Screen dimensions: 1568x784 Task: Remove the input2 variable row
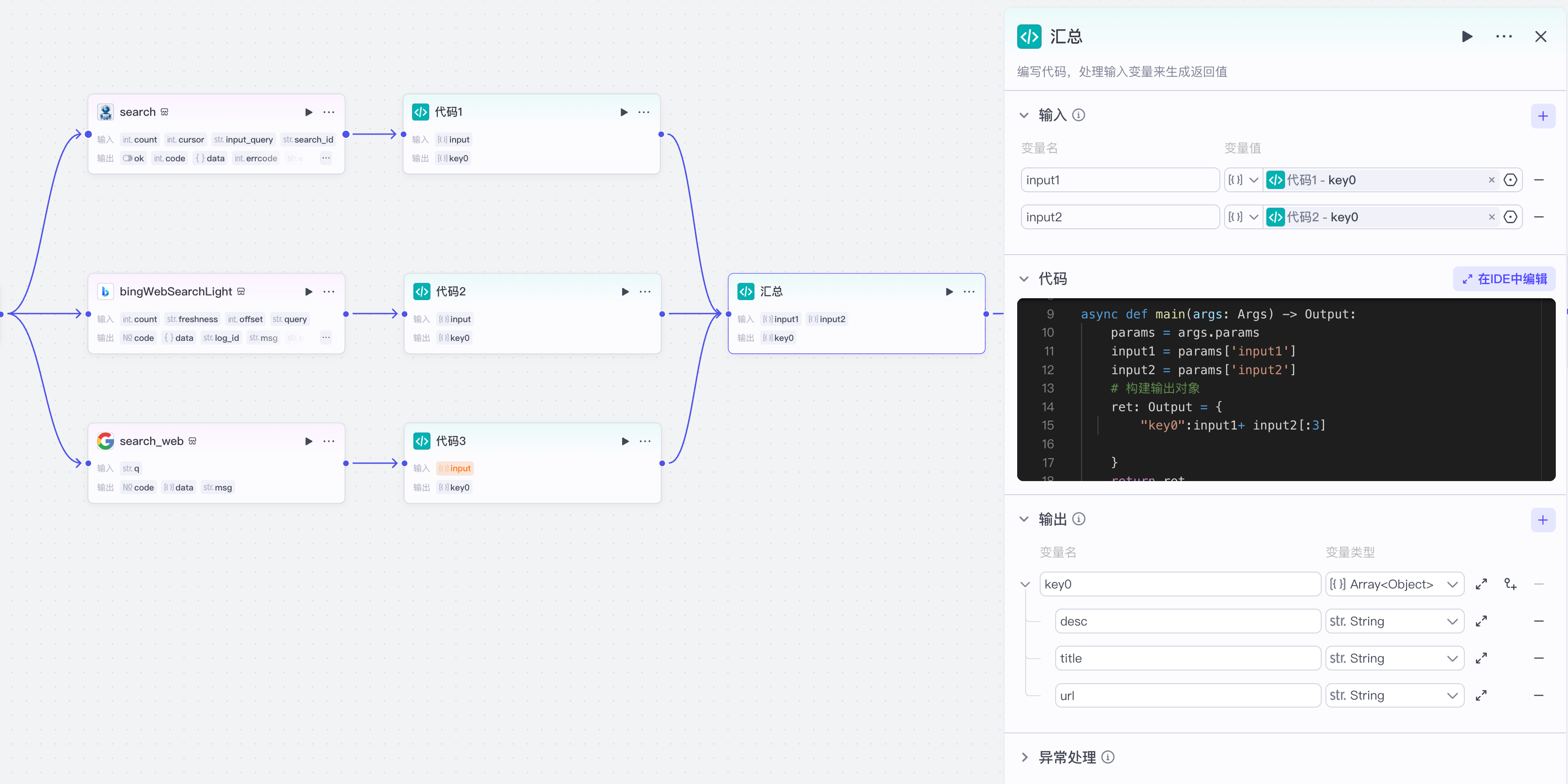[1538, 217]
